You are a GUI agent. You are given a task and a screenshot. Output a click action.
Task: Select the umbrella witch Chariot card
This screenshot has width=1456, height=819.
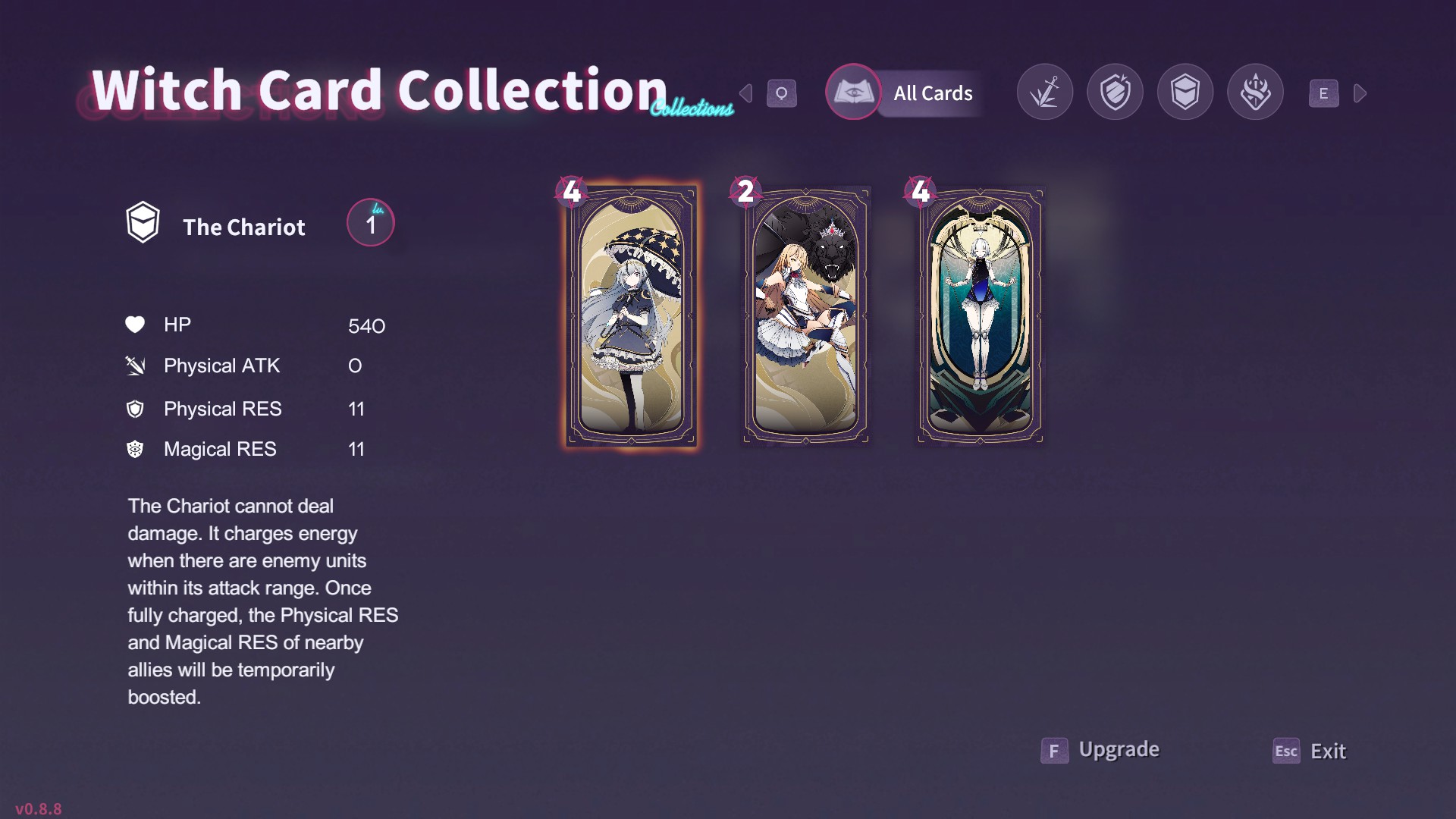tap(631, 315)
